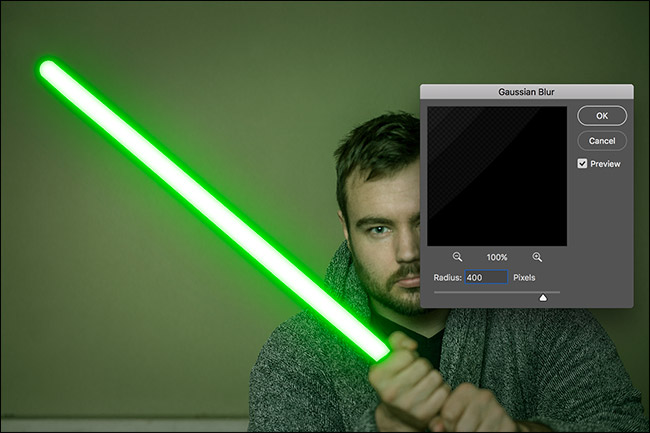Click the Pixels unit label
This screenshot has width=650, height=433.
coord(524,278)
